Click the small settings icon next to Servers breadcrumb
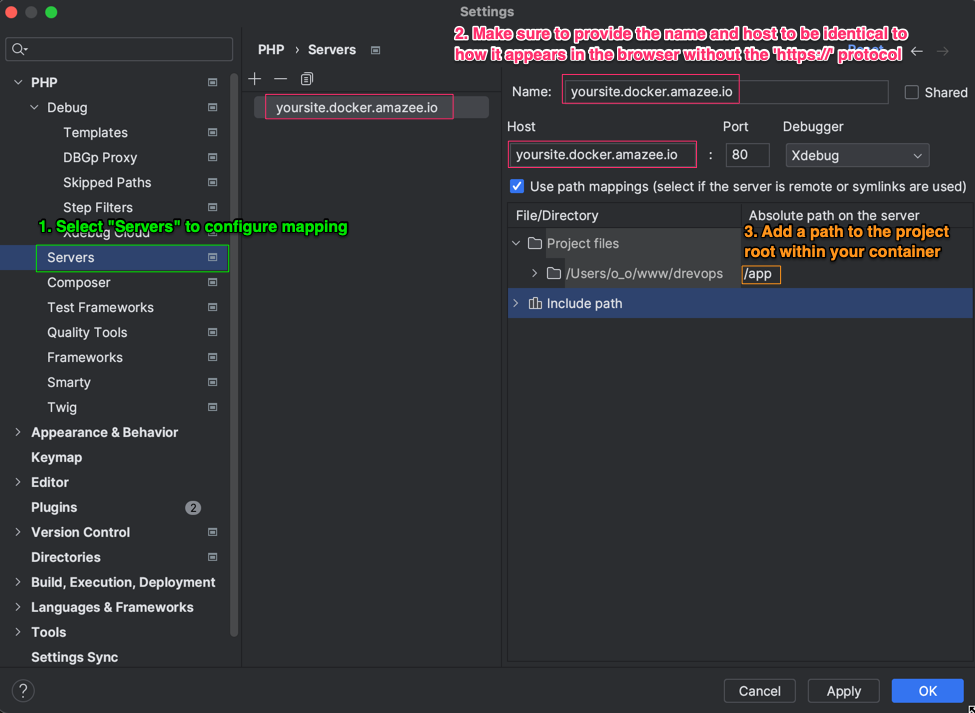This screenshot has width=975, height=713. coord(374,49)
